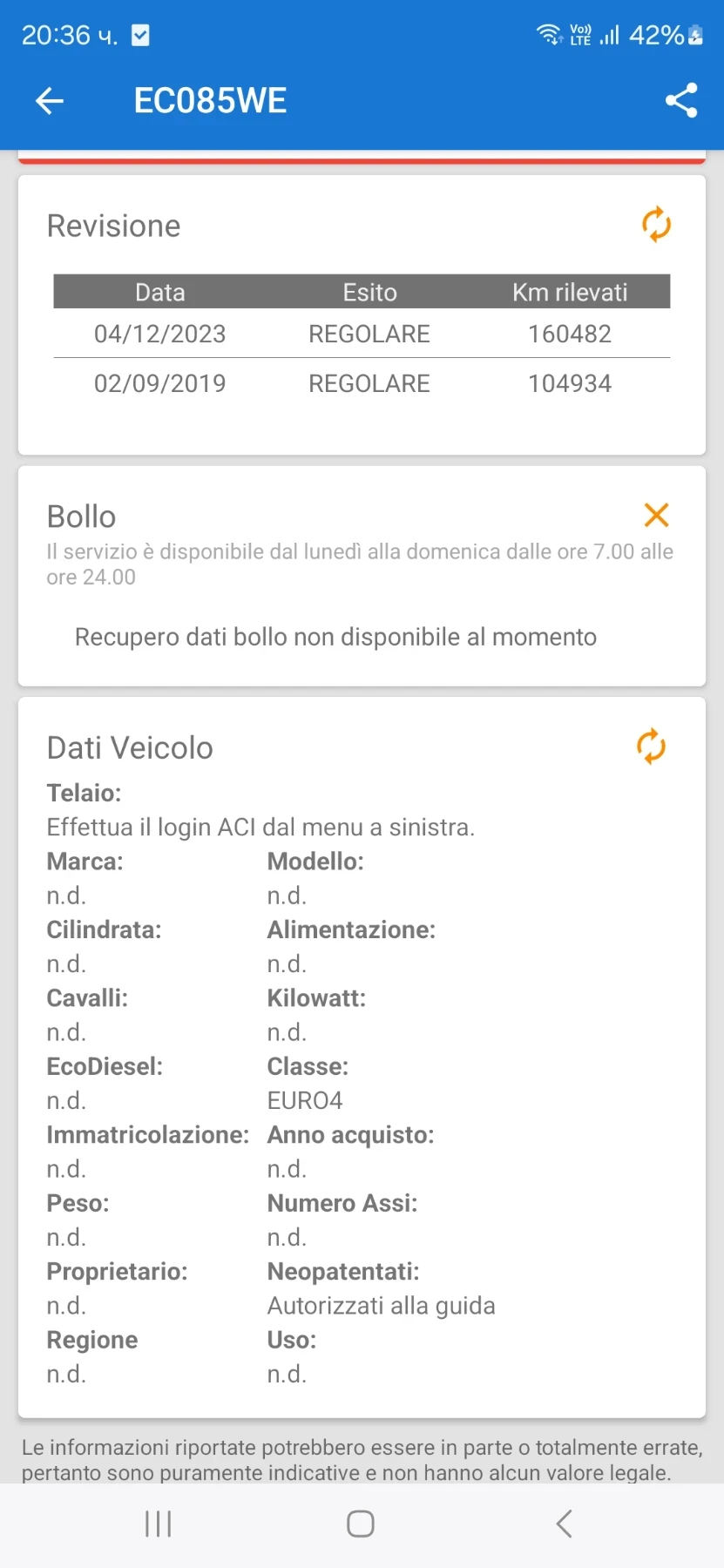Image resolution: width=724 pixels, height=1568 pixels.
Task: Tap 'Recupero dati bollo non disponibile' text
Action: click(335, 637)
